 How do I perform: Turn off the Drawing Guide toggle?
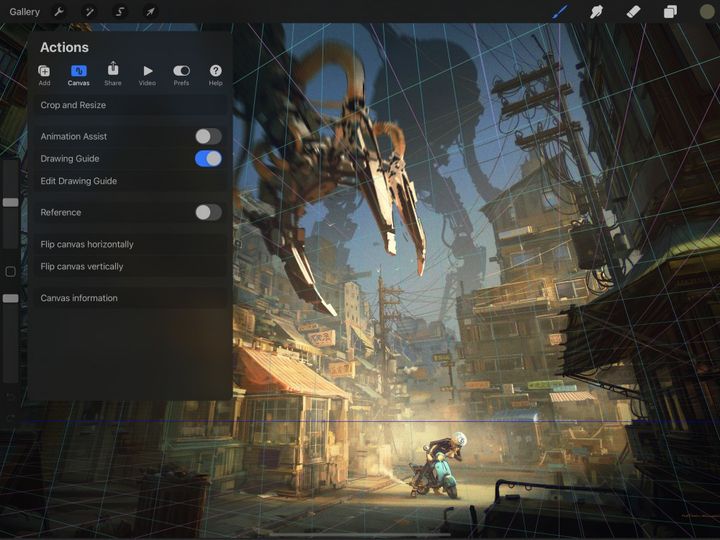click(x=208, y=158)
